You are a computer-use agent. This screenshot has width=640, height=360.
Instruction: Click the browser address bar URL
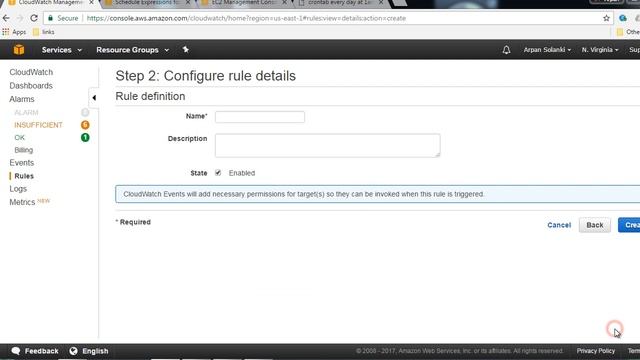point(246,18)
